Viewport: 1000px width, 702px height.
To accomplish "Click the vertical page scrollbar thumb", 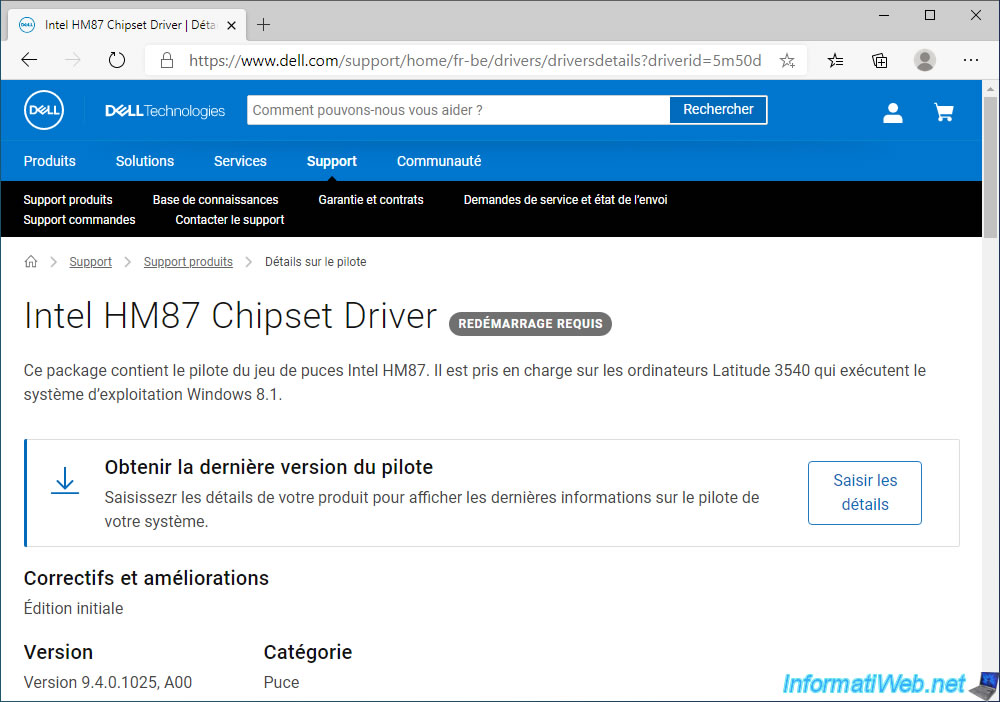I will click(x=990, y=167).
